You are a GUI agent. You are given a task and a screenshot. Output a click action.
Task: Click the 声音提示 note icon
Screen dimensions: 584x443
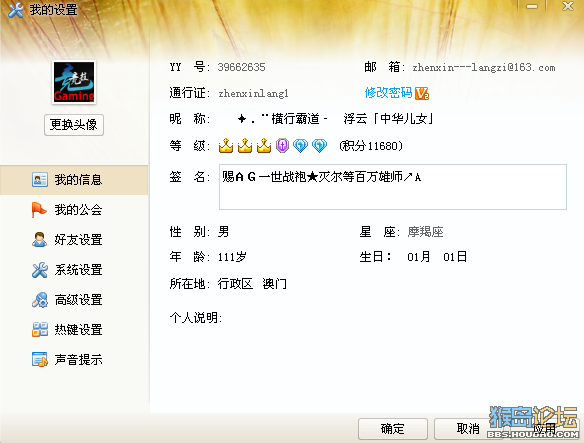click(x=39, y=360)
